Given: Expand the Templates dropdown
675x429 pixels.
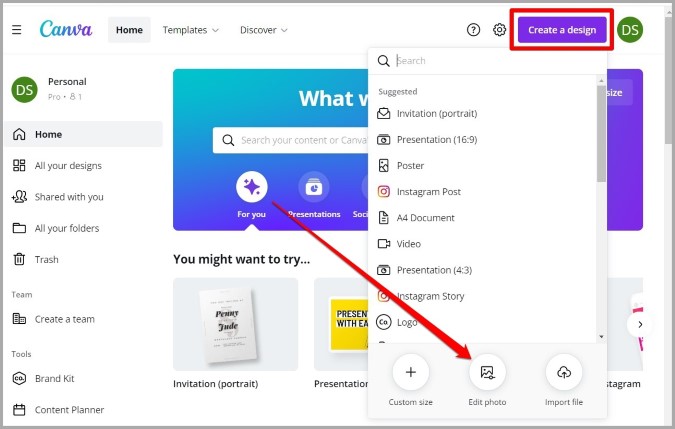Looking at the screenshot, I should click(190, 30).
